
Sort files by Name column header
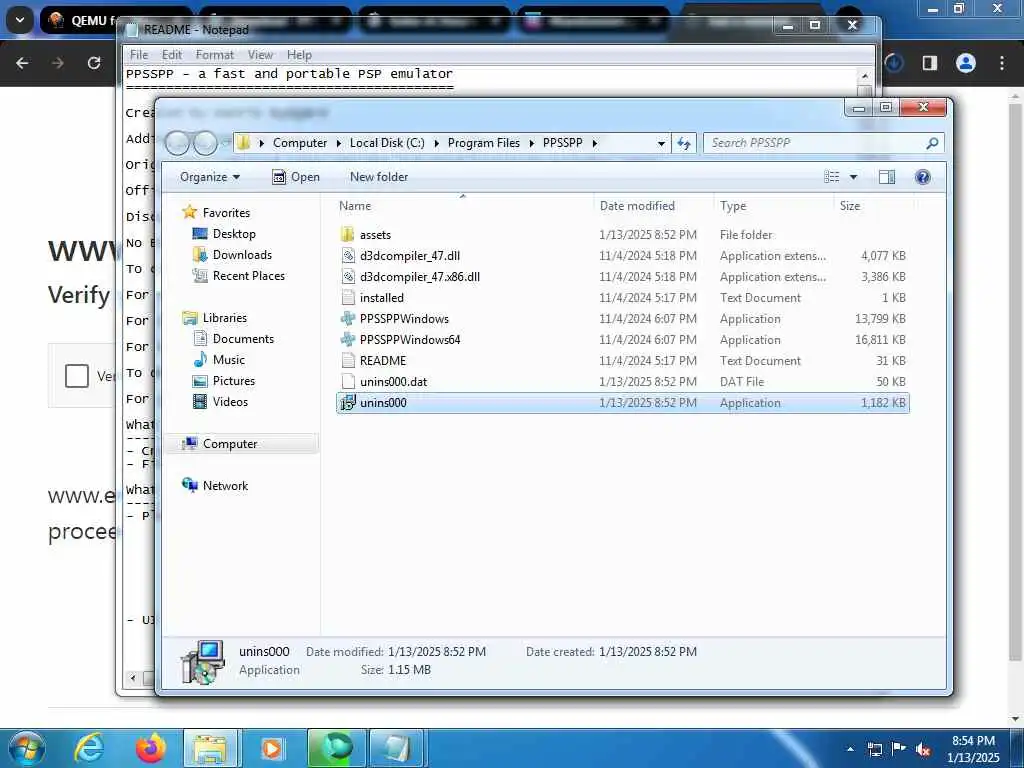tap(463, 206)
